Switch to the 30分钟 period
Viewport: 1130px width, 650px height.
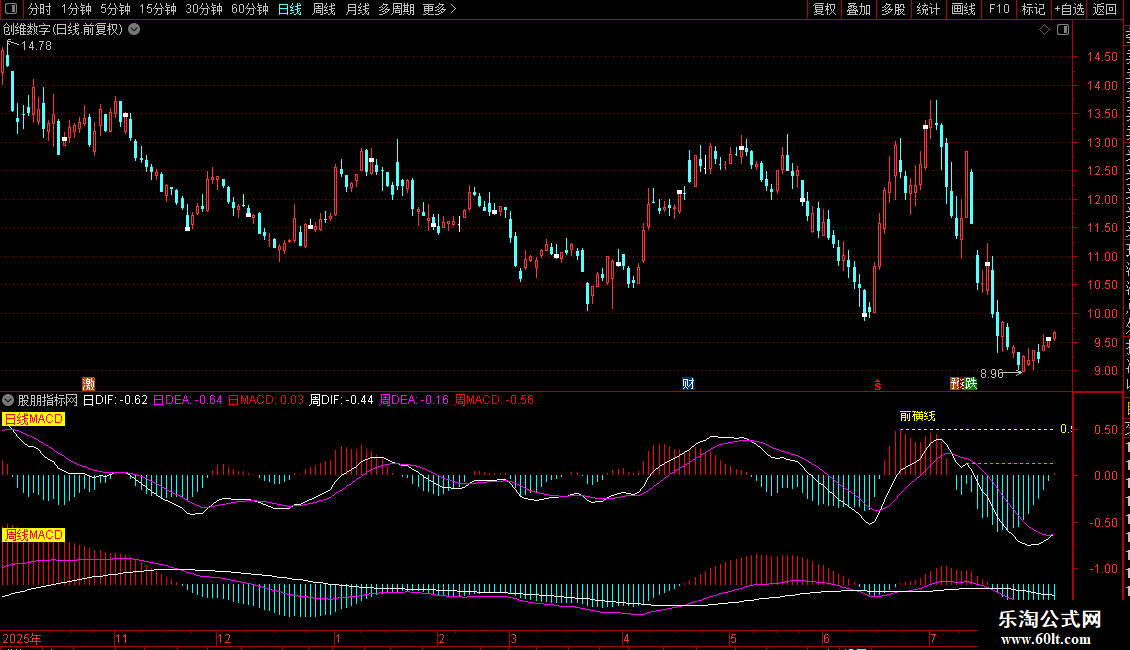click(x=203, y=9)
